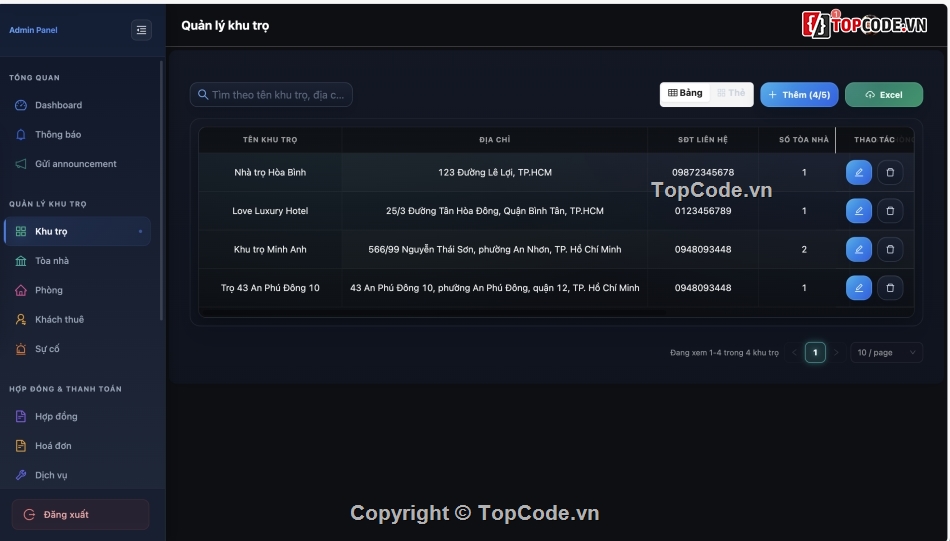Go to next page arrow in pagination
The image size is (950, 541).
click(x=837, y=353)
